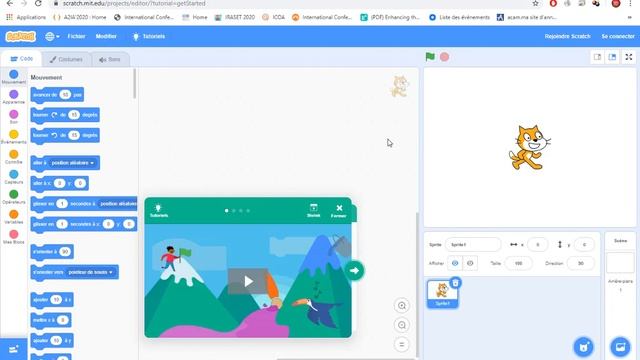Viewport: 640px width, 360px height.
Task: Click the Scratch logo
Action: [x=20, y=36]
